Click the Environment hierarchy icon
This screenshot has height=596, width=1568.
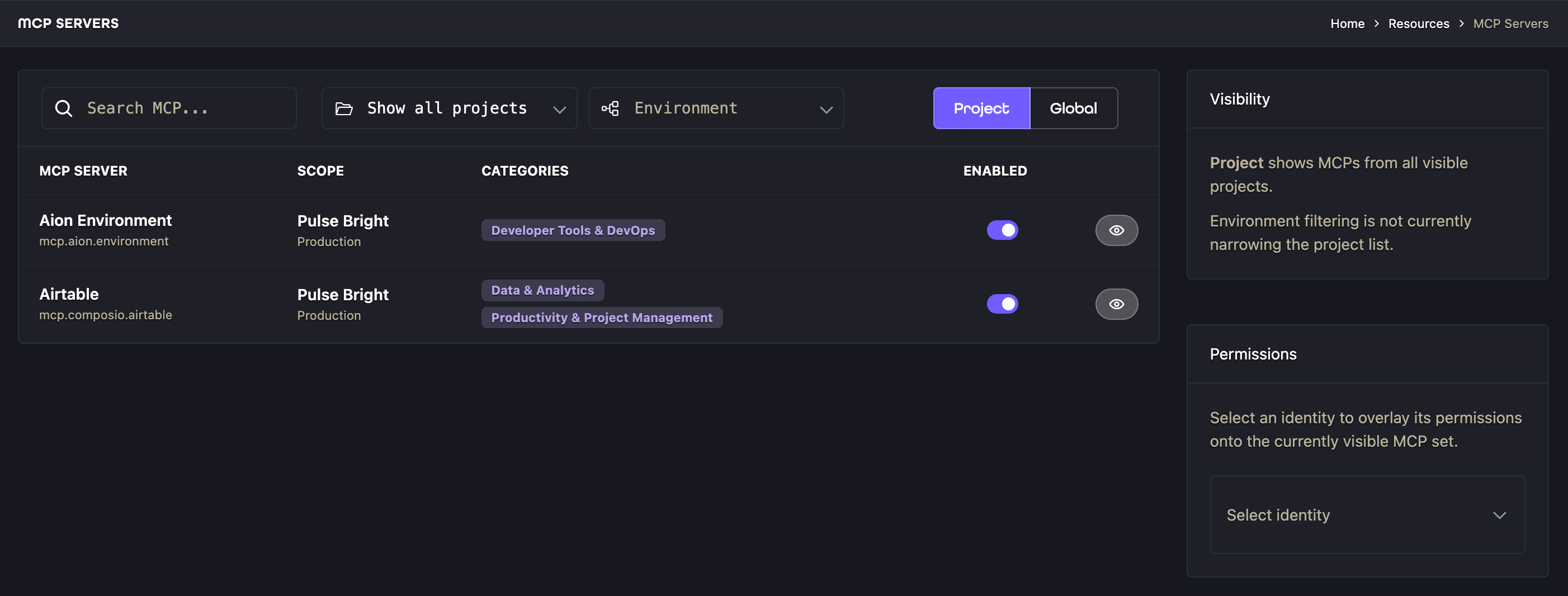point(611,108)
